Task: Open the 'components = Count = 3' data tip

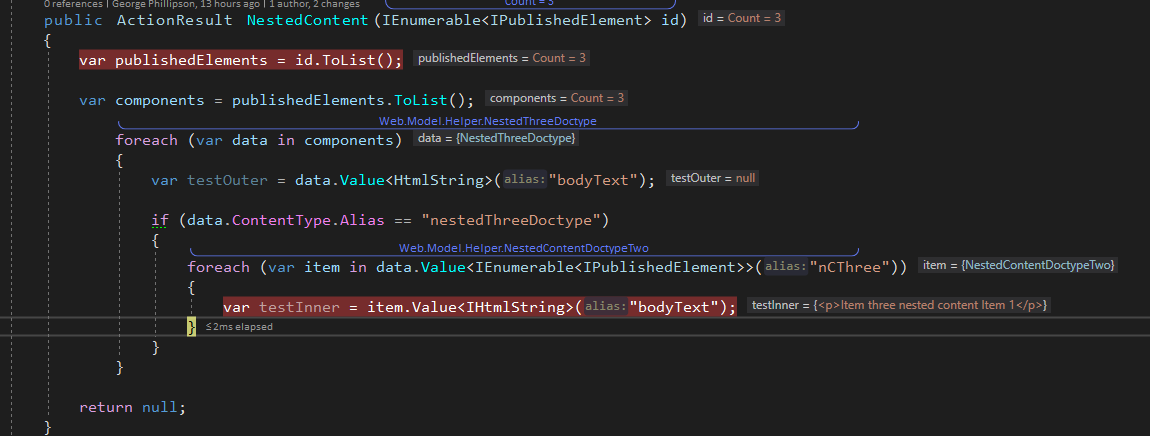Action: point(557,98)
